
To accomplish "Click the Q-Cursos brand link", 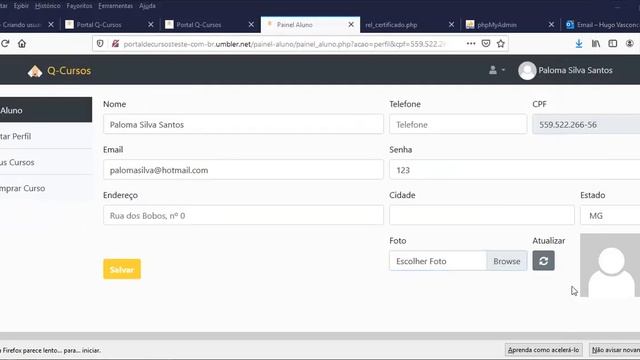I will (69, 71).
